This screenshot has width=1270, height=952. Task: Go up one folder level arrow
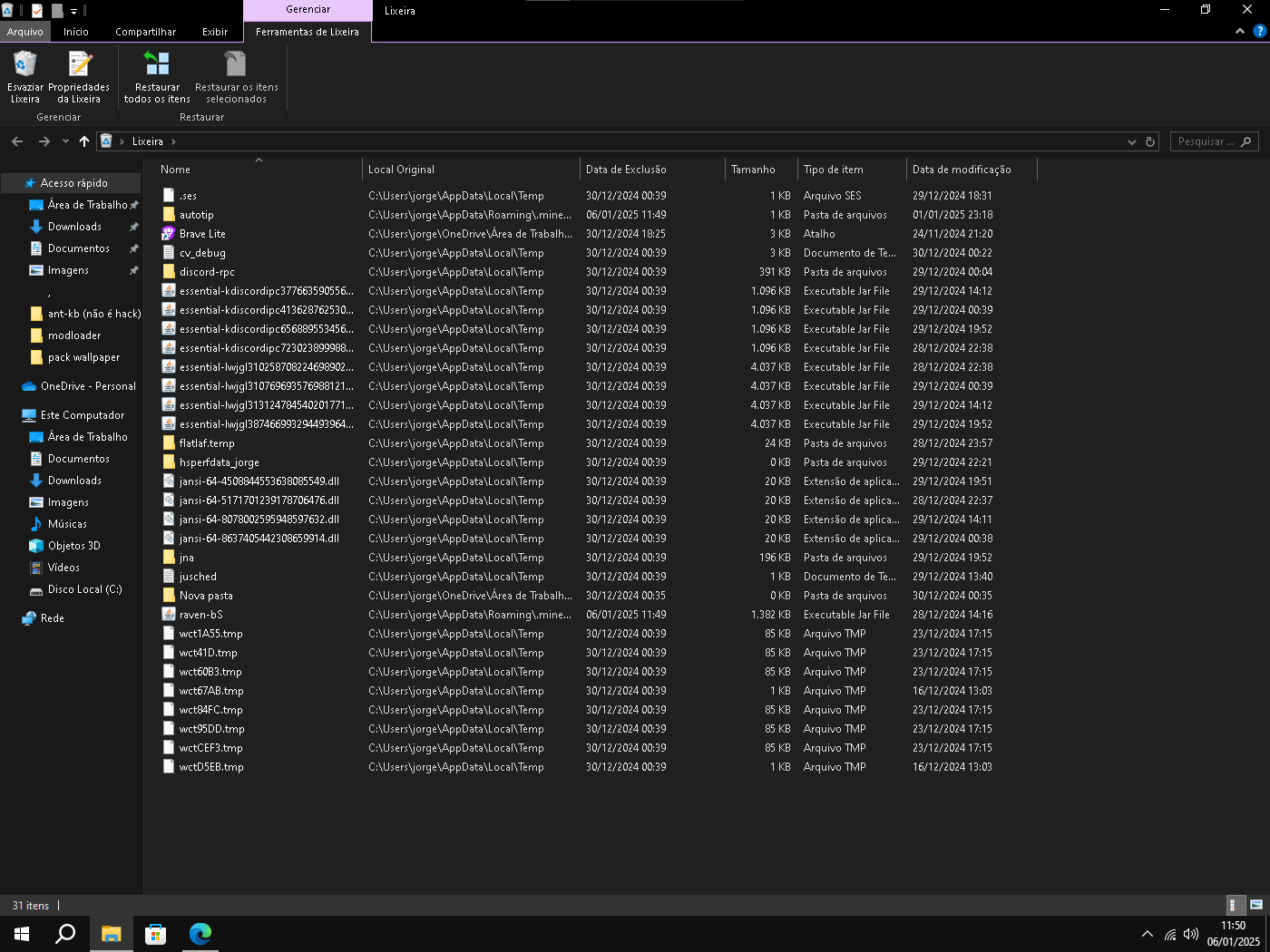pos(84,141)
